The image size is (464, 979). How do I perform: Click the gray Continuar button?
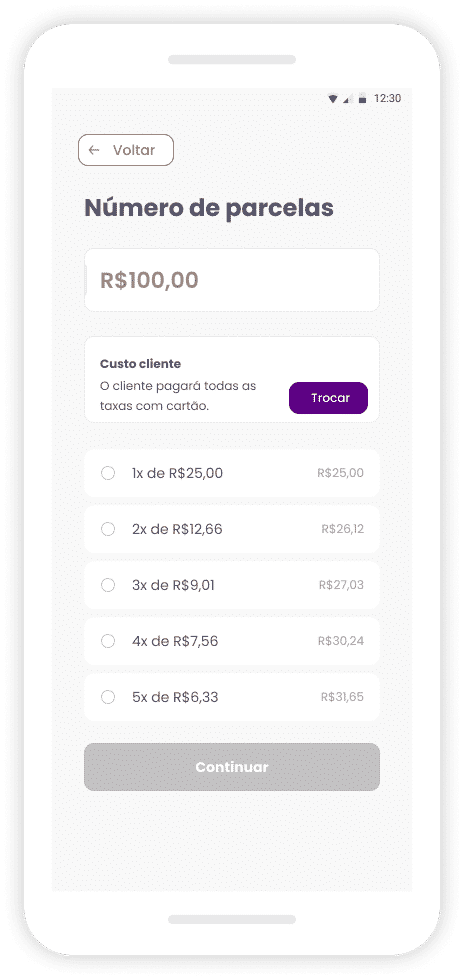pyautogui.click(x=232, y=767)
